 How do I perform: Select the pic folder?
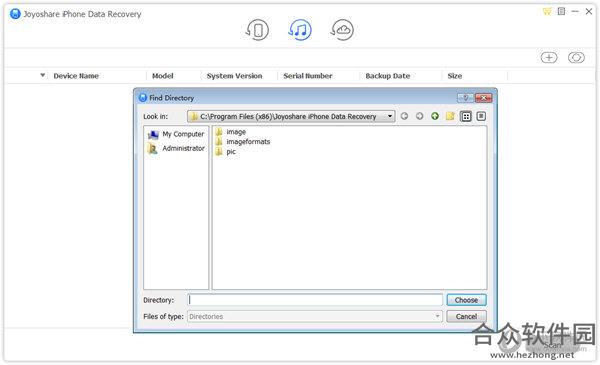pyautogui.click(x=225, y=152)
